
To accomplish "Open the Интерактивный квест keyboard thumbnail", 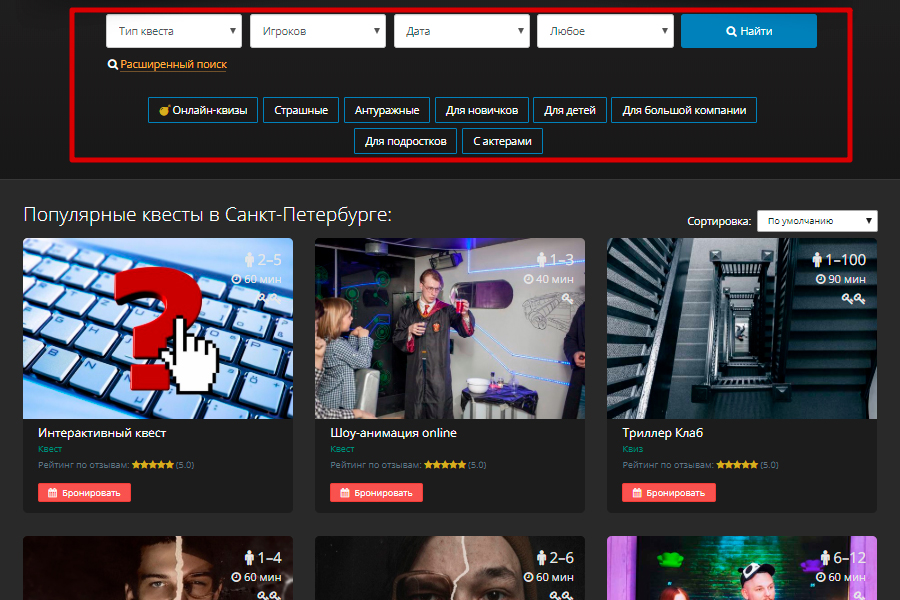I will point(158,328).
